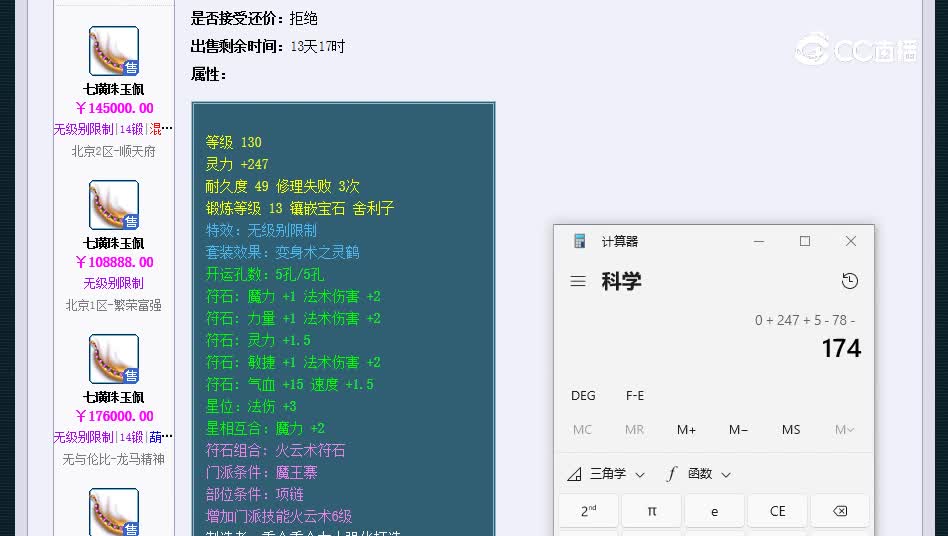Click server name 北京1区-繁荣富强
The height and width of the screenshot is (536, 948).
coord(114,306)
